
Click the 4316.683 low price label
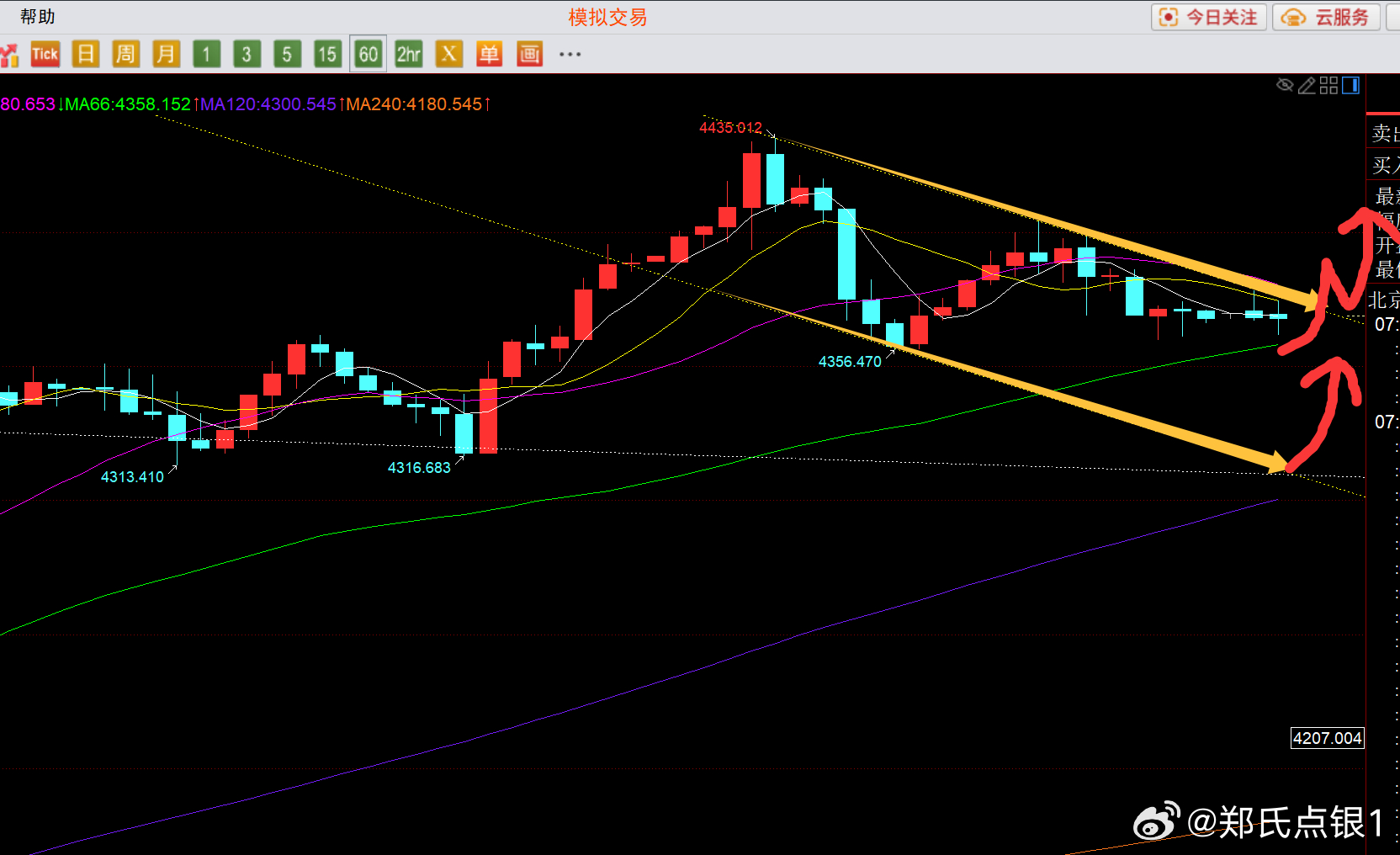(x=419, y=468)
